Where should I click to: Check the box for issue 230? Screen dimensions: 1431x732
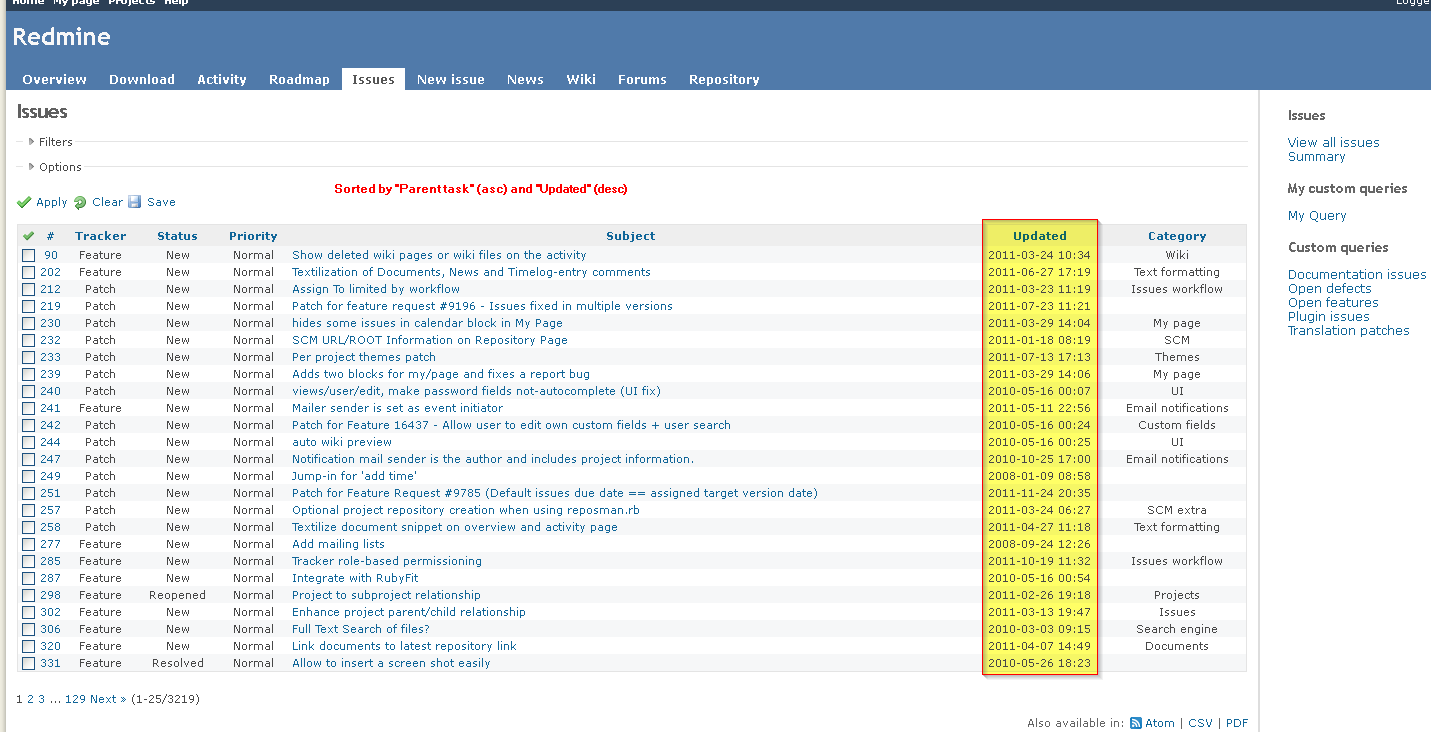[x=28, y=324]
